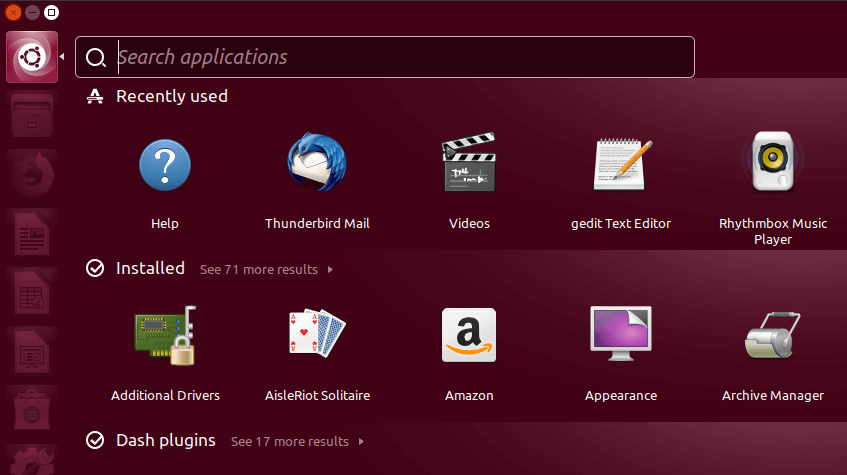Expand See 17 more results
Viewport: 847px width, 475px height.
[x=290, y=441]
